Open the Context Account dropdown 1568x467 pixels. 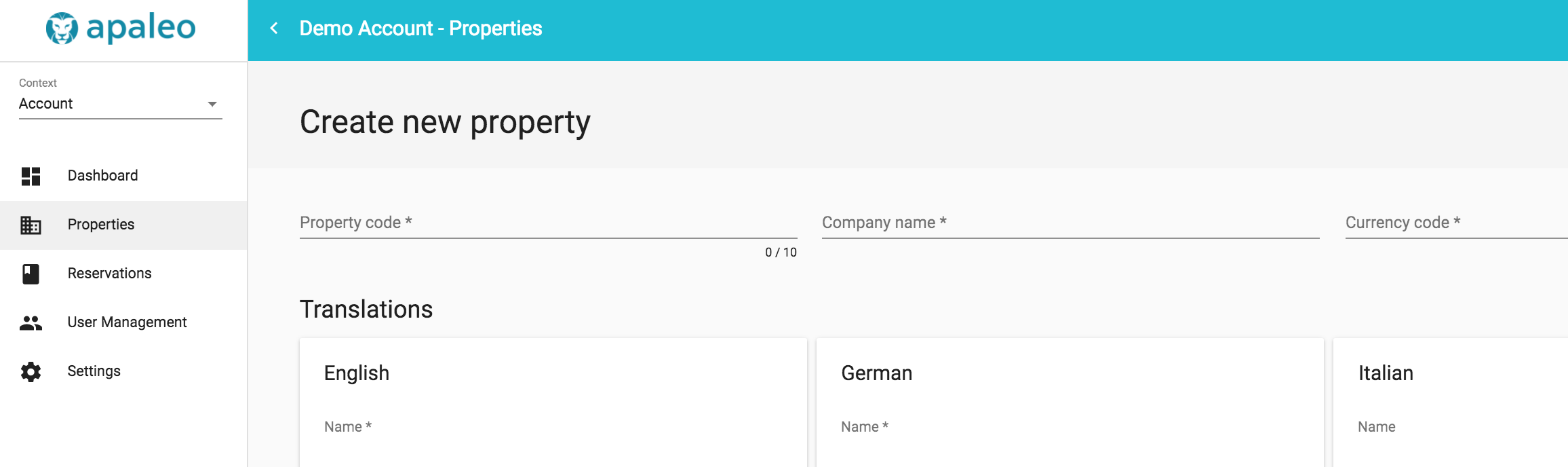coord(121,104)
